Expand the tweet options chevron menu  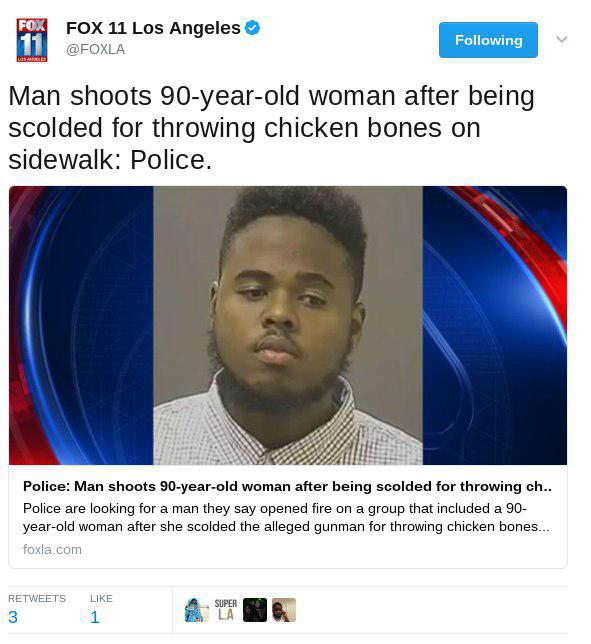561,39
